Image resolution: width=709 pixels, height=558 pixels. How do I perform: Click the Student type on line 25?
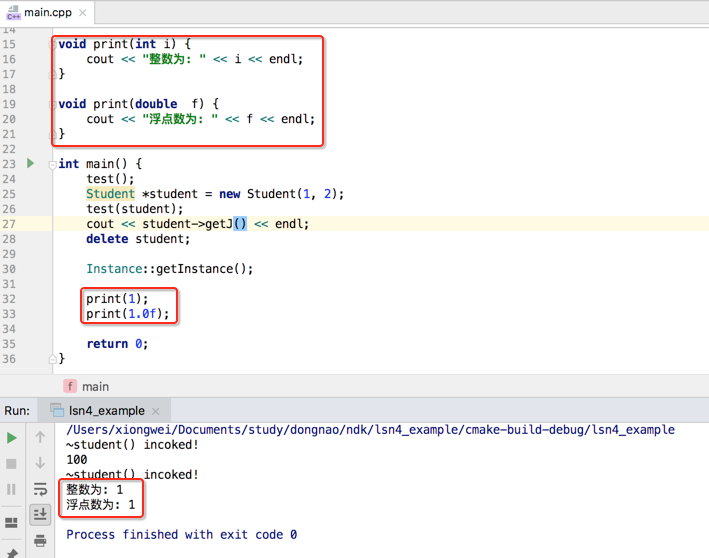[110, 194]
